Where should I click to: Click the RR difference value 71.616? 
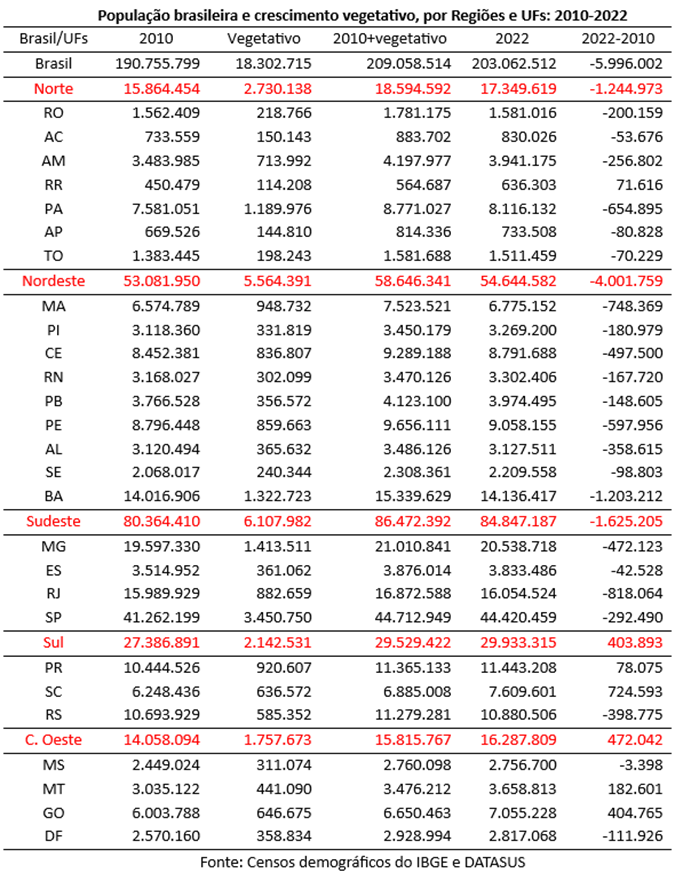tap(639, 185)
